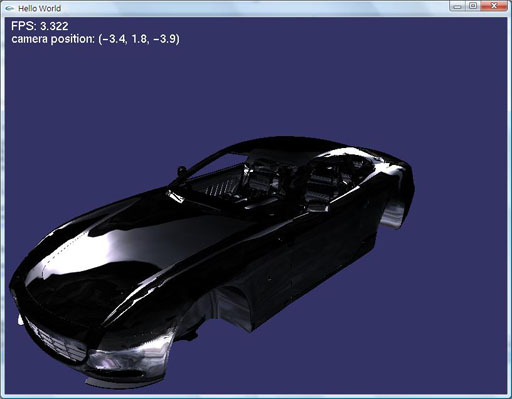
Task: Select the side mirror on the car
Action: 175,196
